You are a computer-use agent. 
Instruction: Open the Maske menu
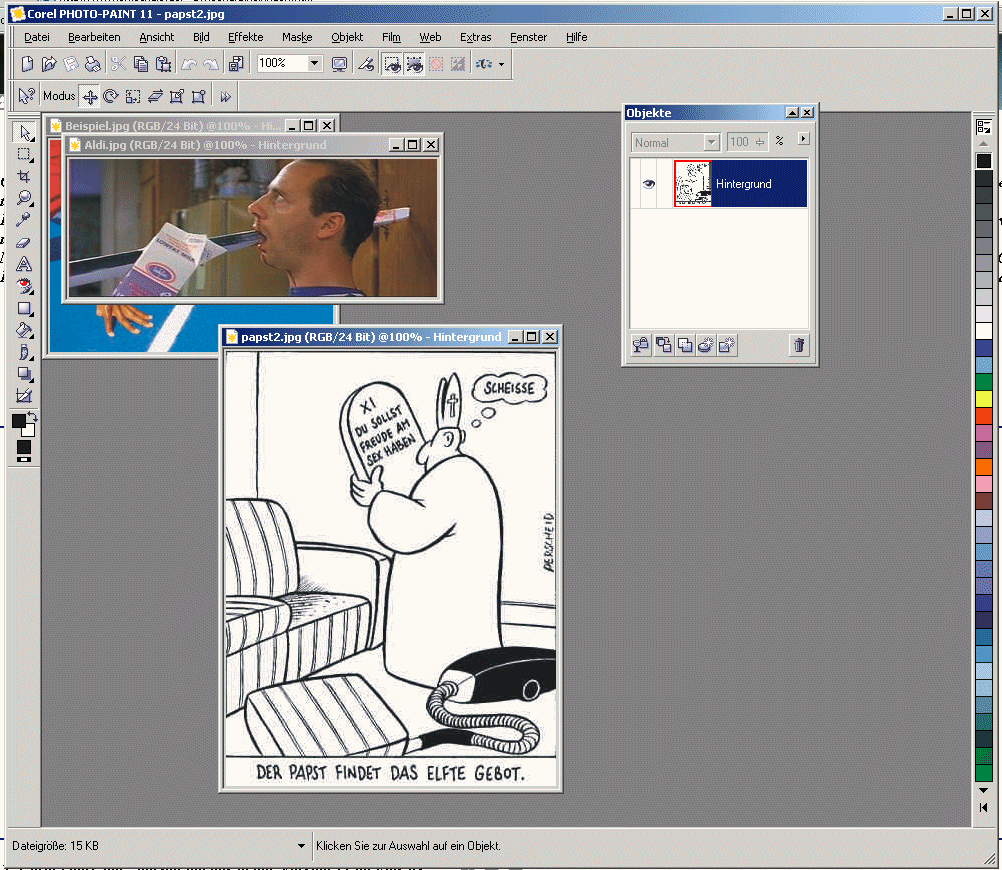coord(297,37)
